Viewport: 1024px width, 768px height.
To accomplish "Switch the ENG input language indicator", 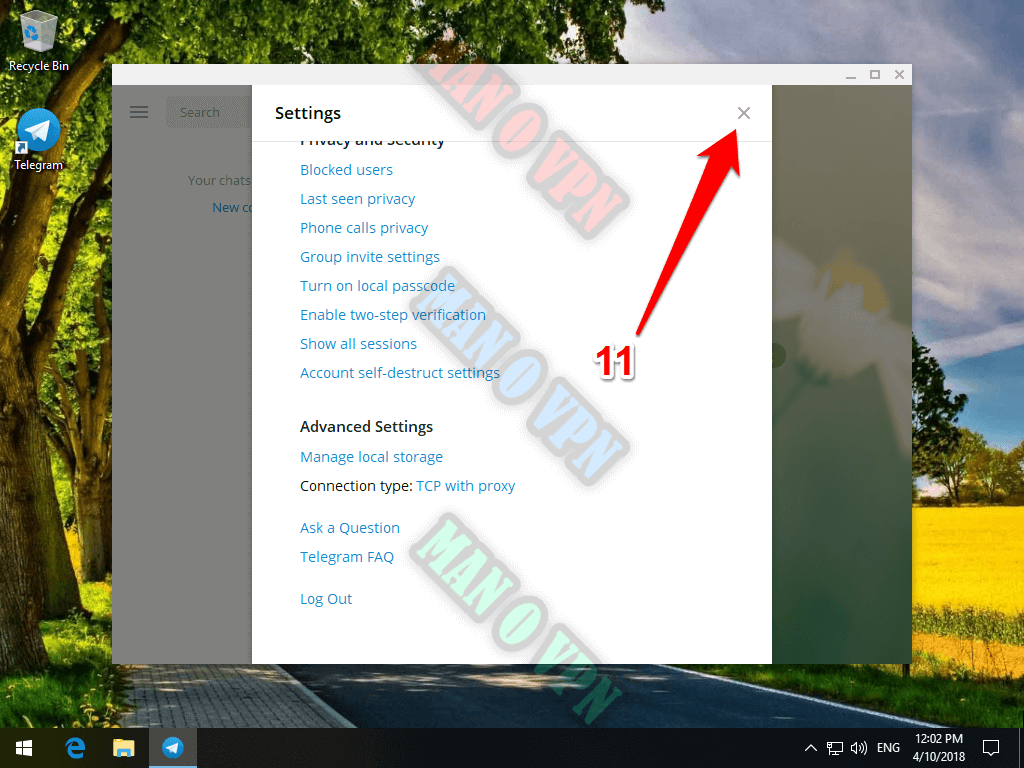I will 888,748.
